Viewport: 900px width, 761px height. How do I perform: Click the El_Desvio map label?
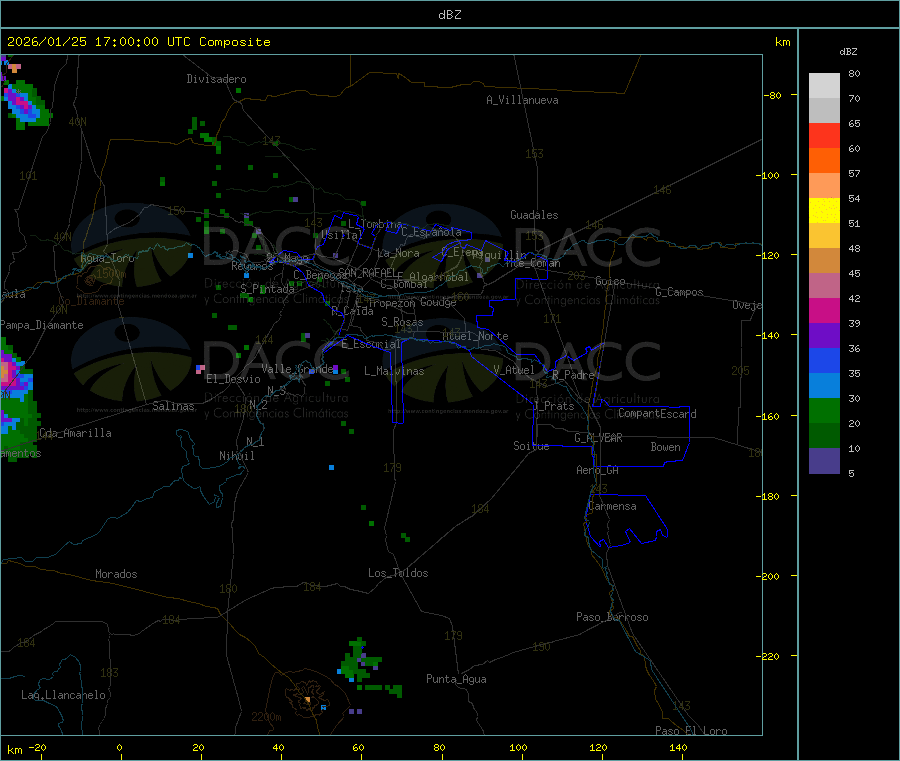[x=233, y=379]
